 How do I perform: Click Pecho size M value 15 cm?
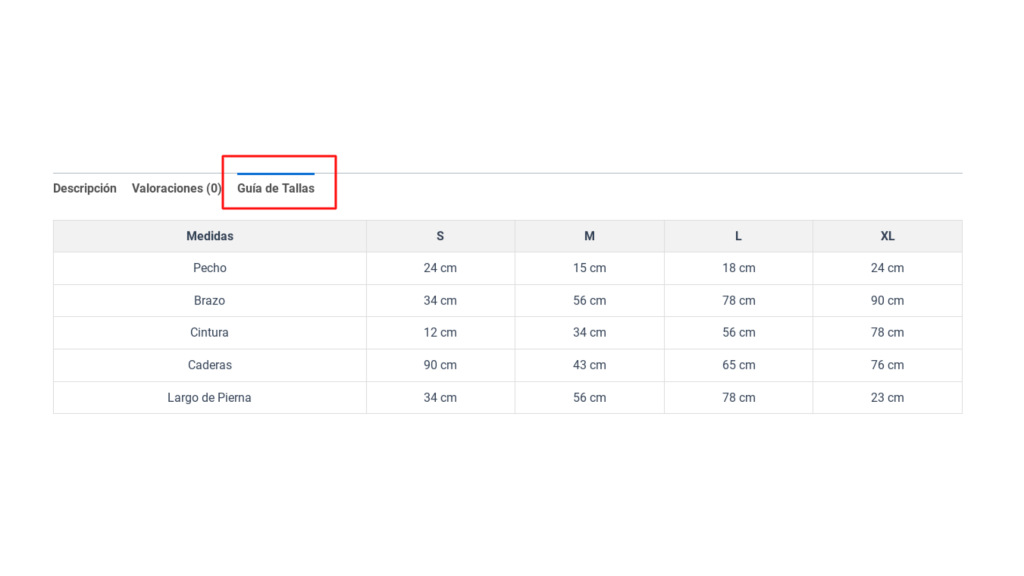click(x=590, y=268)
